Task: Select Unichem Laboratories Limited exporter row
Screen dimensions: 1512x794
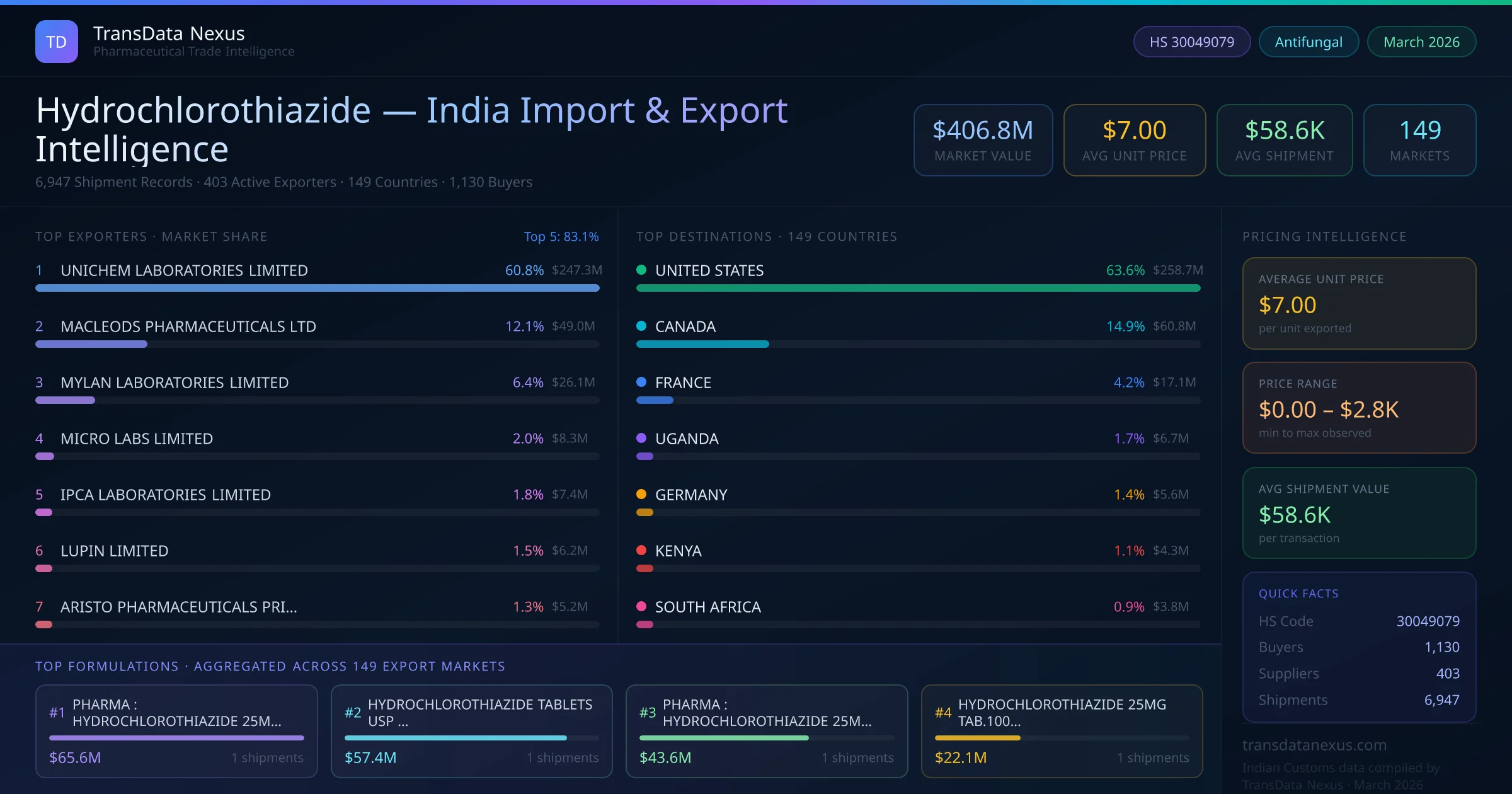Action: point(184,270)
